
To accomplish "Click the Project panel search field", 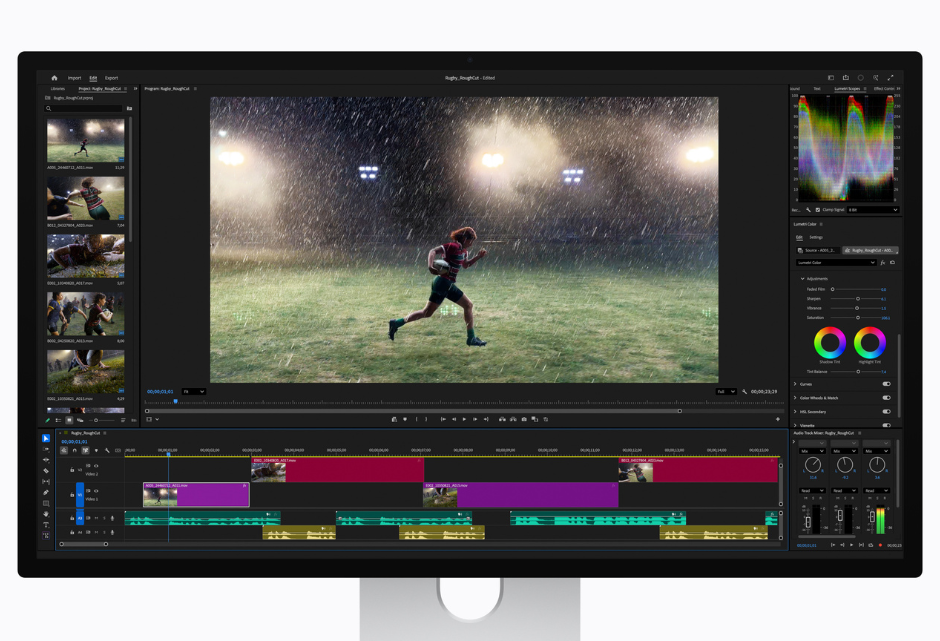I will pyautogui.click(x=84, y=109).
